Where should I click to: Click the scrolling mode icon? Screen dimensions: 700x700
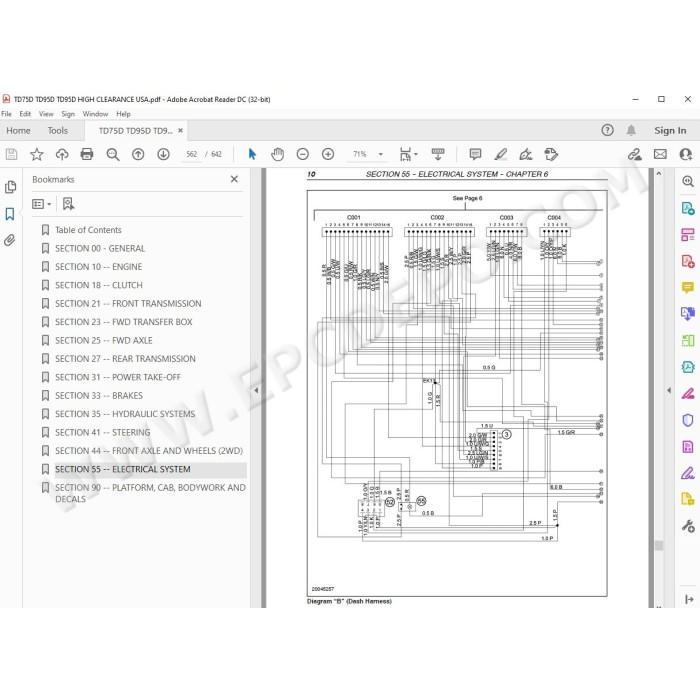click(438, 154)
